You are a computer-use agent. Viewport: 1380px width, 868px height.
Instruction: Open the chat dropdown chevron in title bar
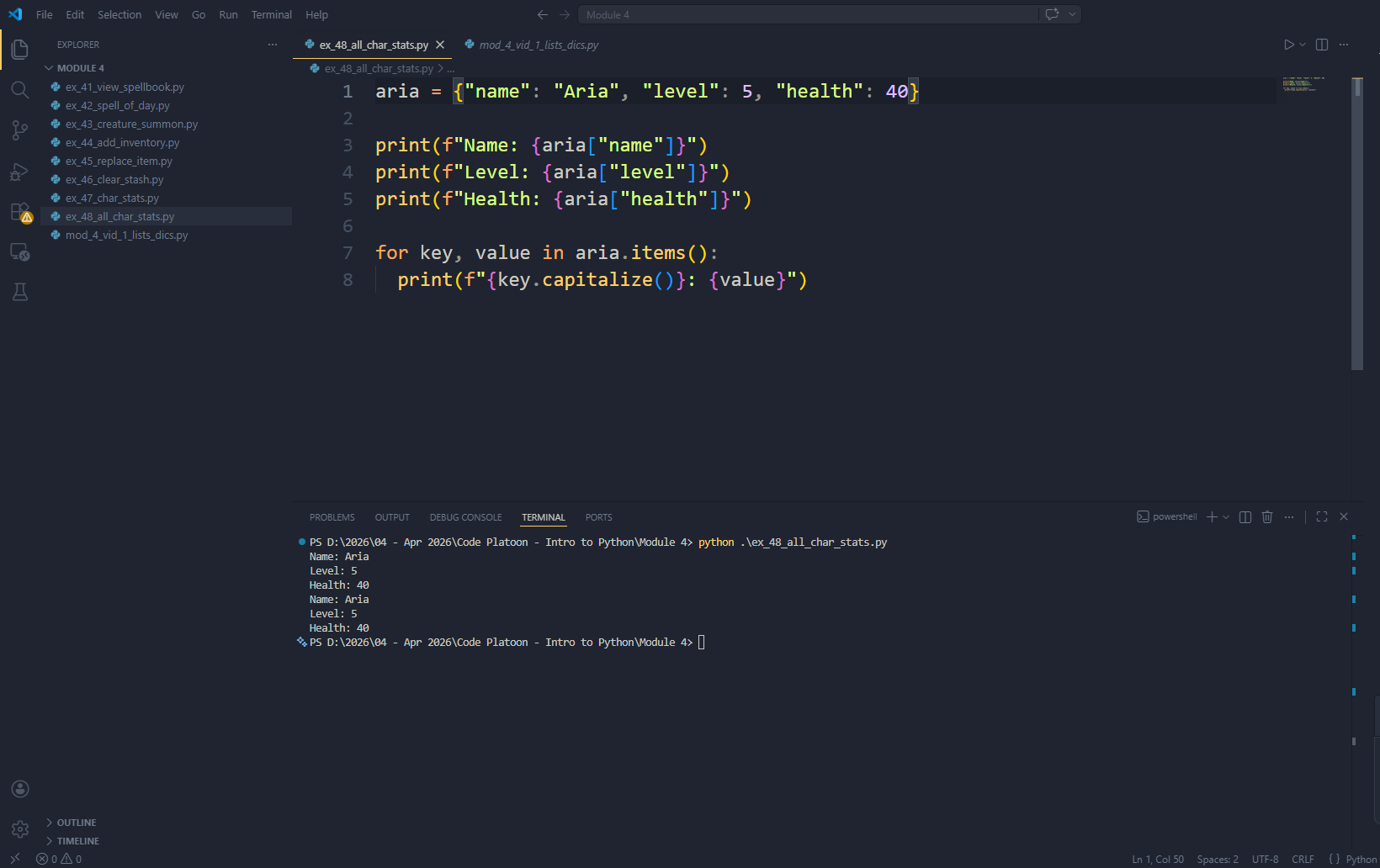[1072, 14]
